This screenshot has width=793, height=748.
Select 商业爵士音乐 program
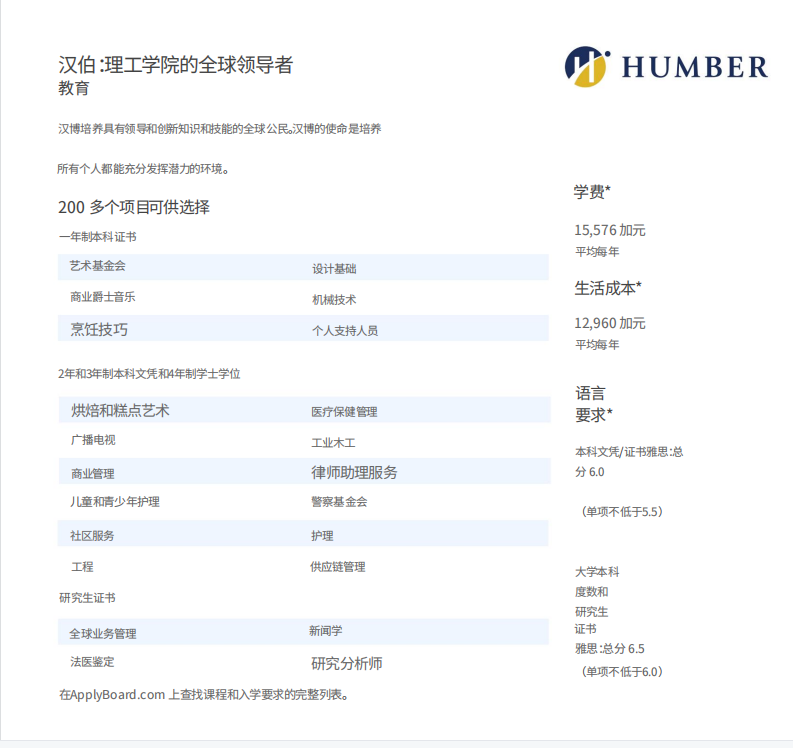103,297
